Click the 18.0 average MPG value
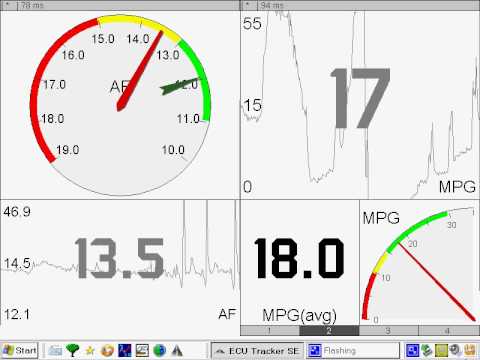 pos(299,259)
